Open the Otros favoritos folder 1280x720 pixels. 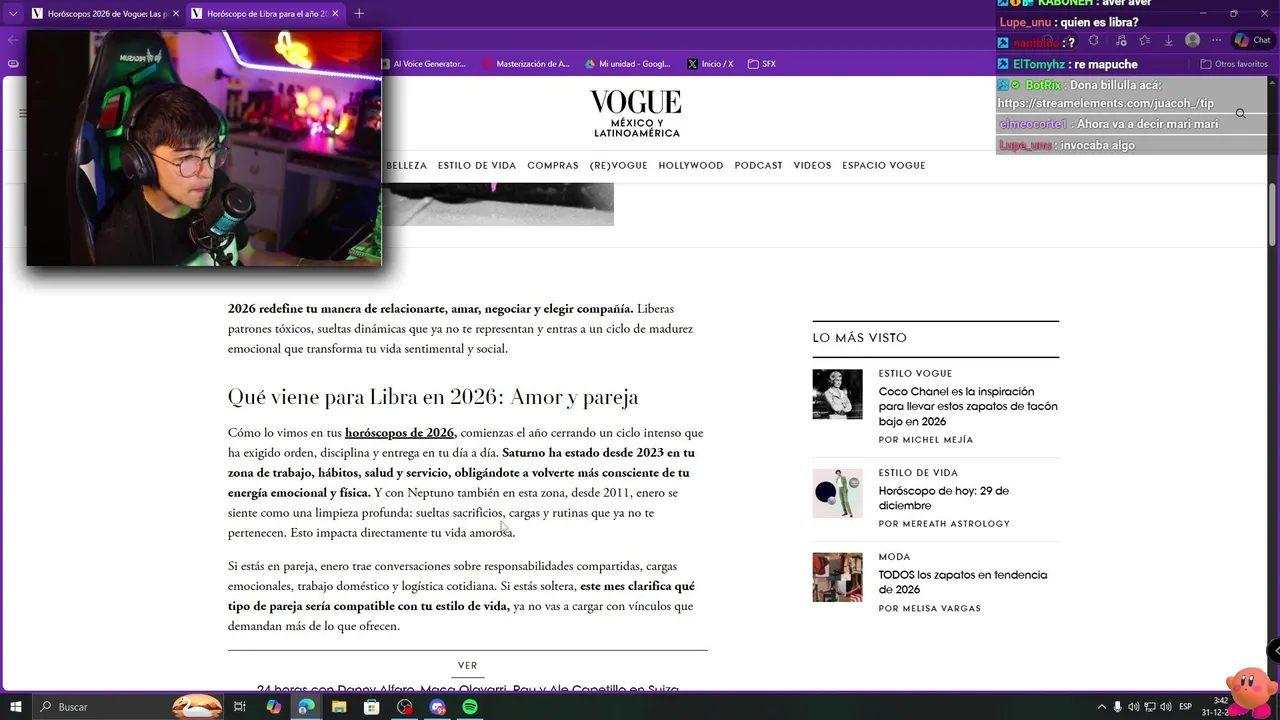1234,64
